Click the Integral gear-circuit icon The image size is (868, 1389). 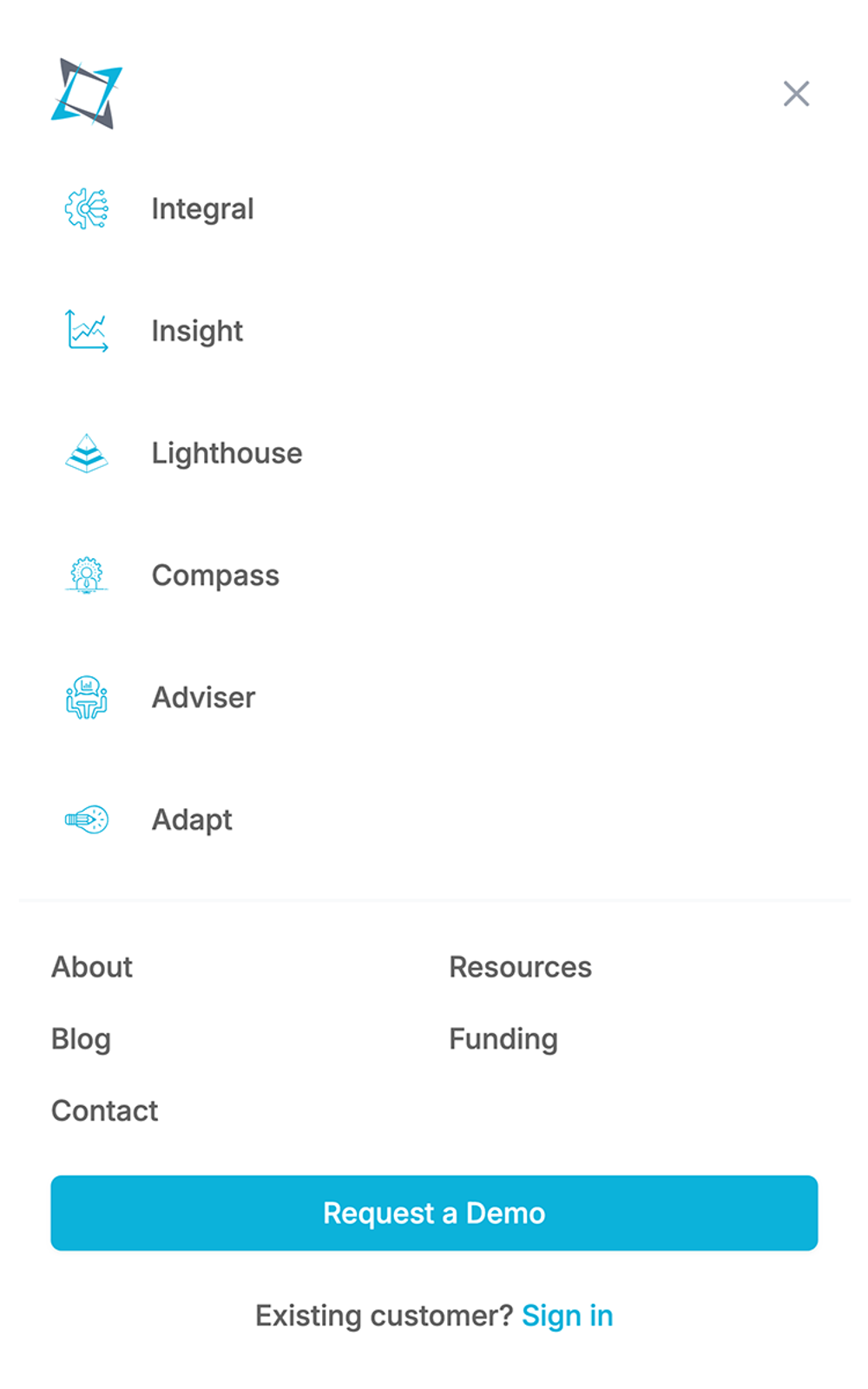pos(87,209)
